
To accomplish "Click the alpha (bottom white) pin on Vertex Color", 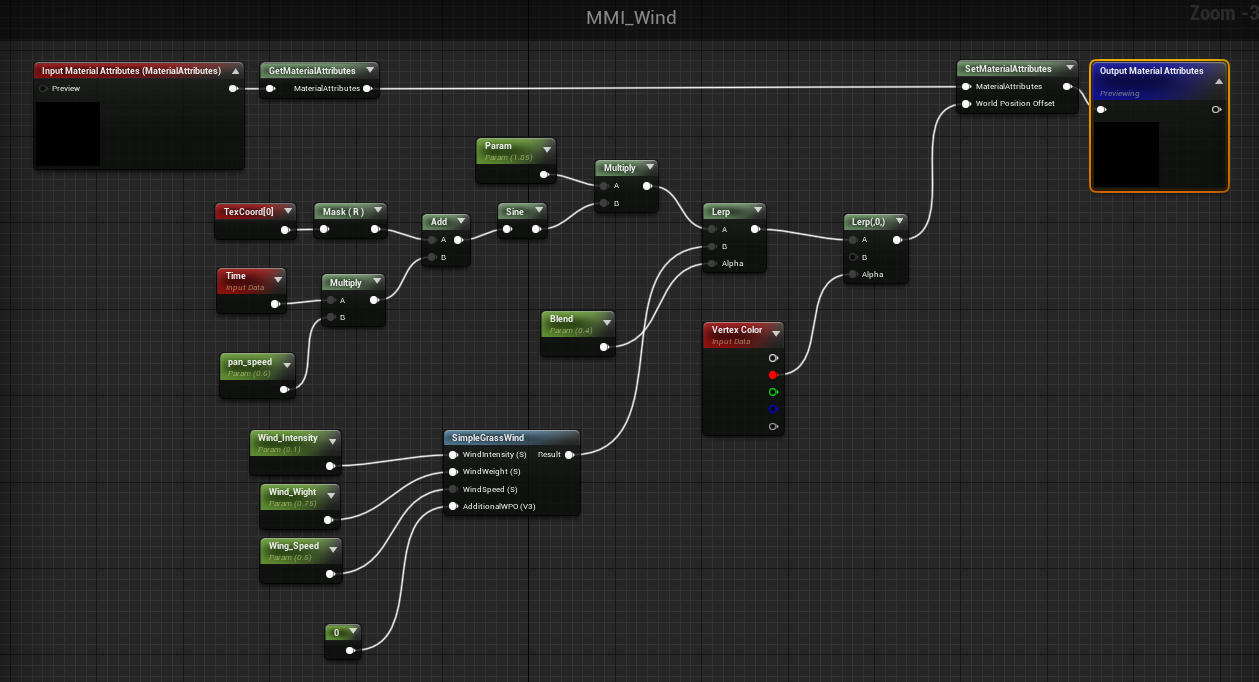I will click(773, 427).
